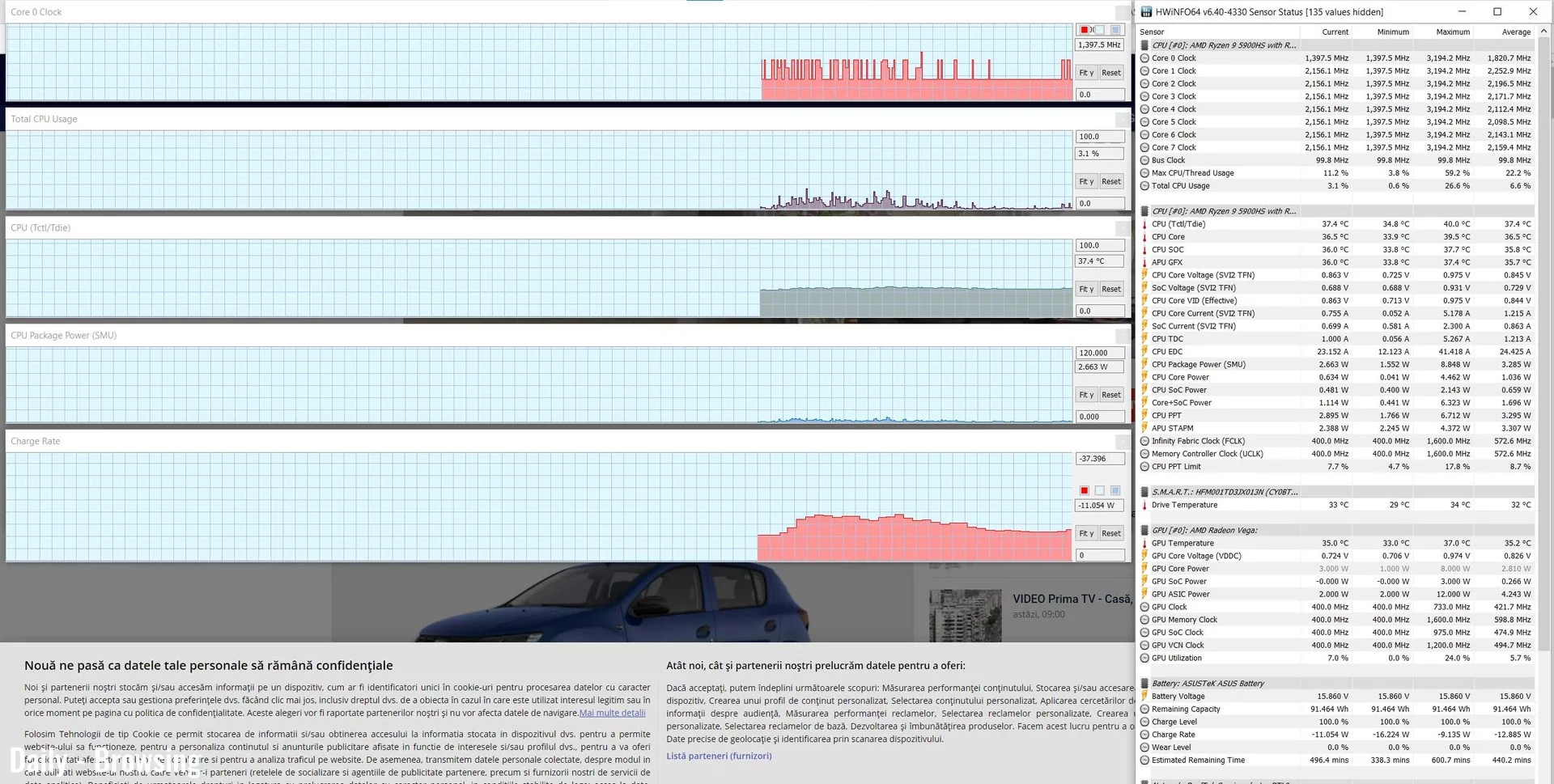Viewport: 1554px width, 784px height.
Task: Open the 'VIDEO Prima TV - Casă' article headline
Action: click(x=1072, y=599)
